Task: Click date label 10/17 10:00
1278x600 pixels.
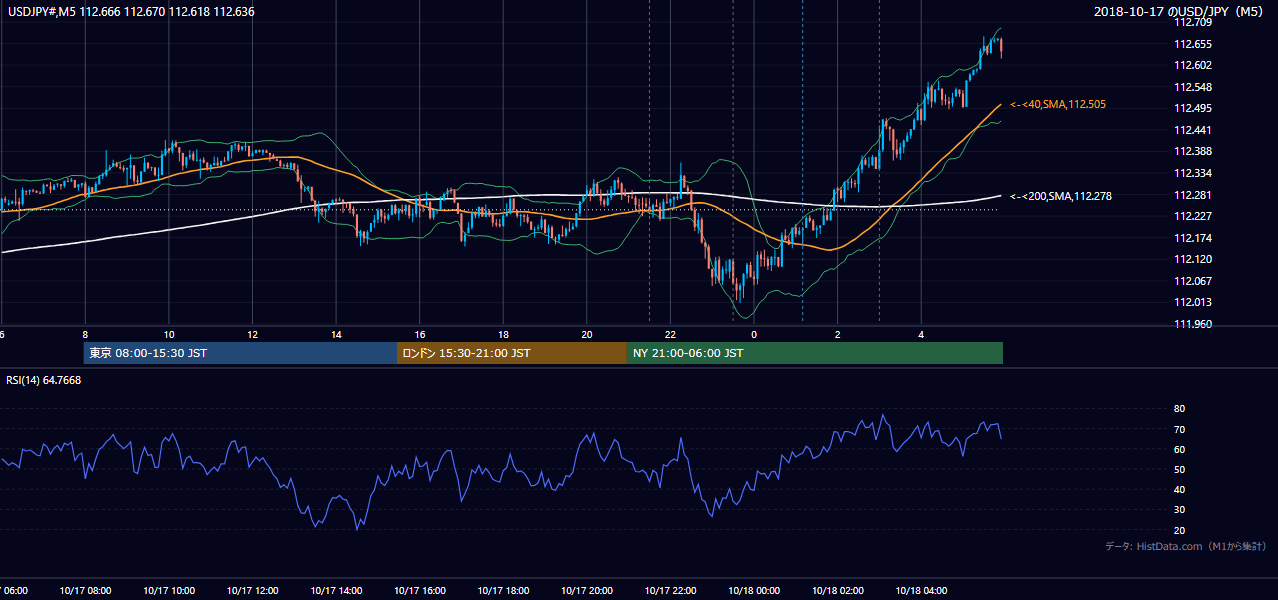Action: click(169, 591)
